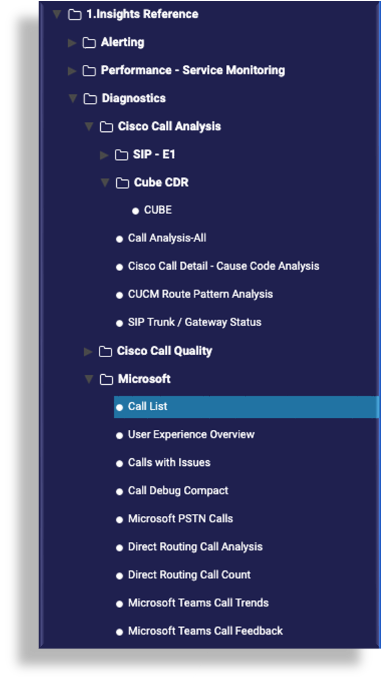
Task: Open Calls with Issues report
Action: [x=169, y=463]
